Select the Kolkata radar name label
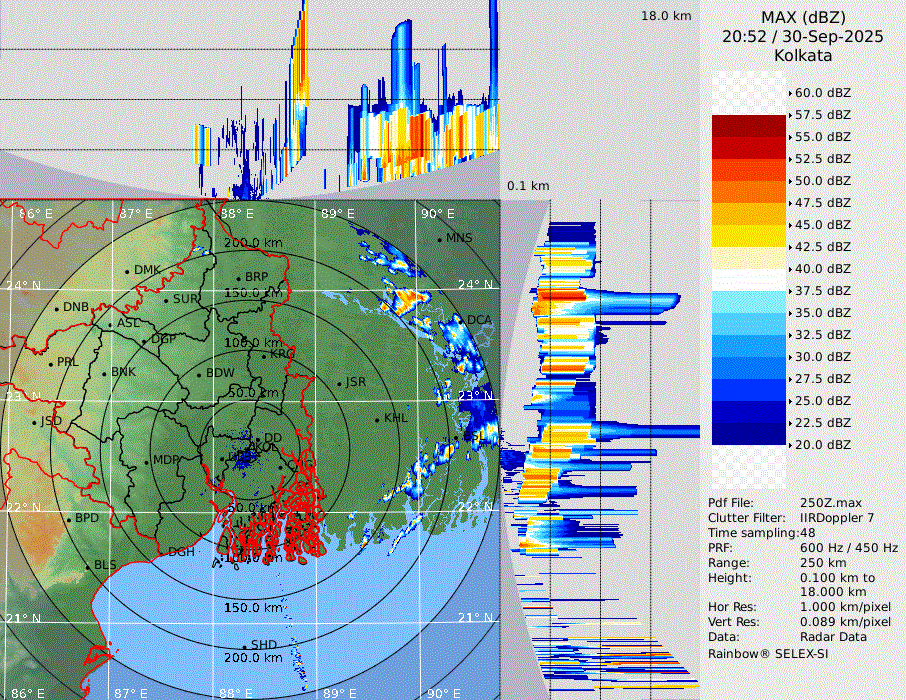 pos(803,56)
